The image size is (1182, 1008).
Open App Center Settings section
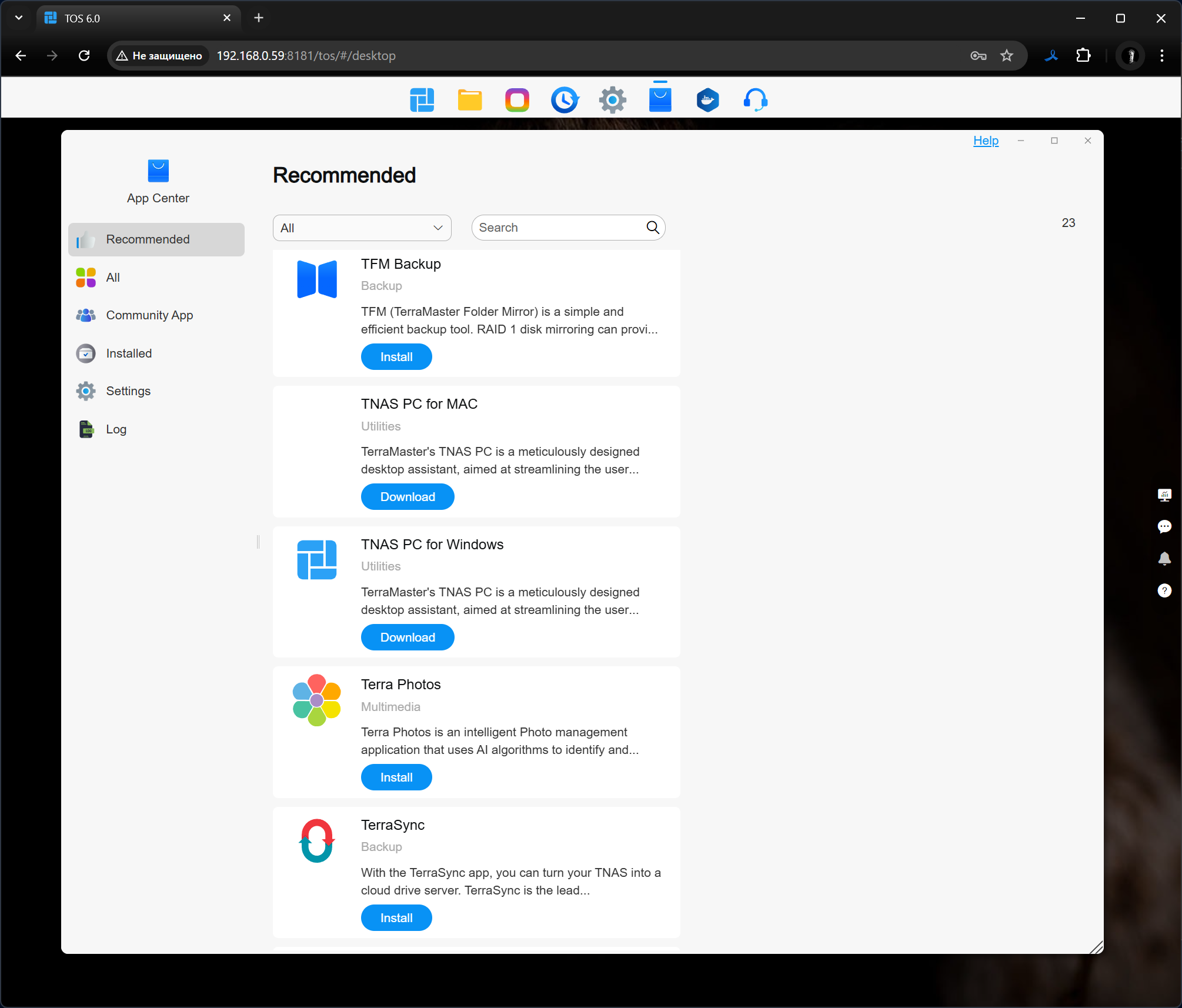click(x=128, y=391)
